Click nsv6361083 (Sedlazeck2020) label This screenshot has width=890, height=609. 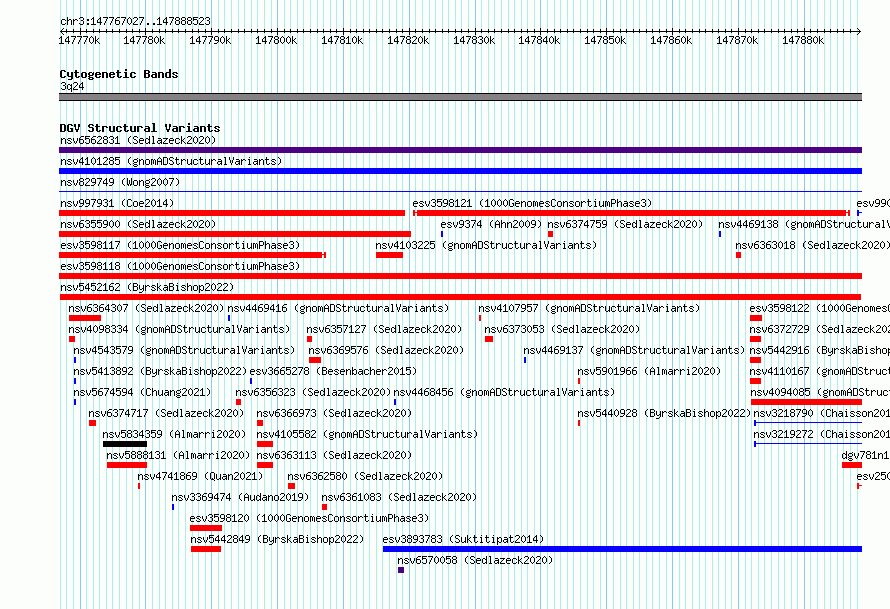point(399,497)
